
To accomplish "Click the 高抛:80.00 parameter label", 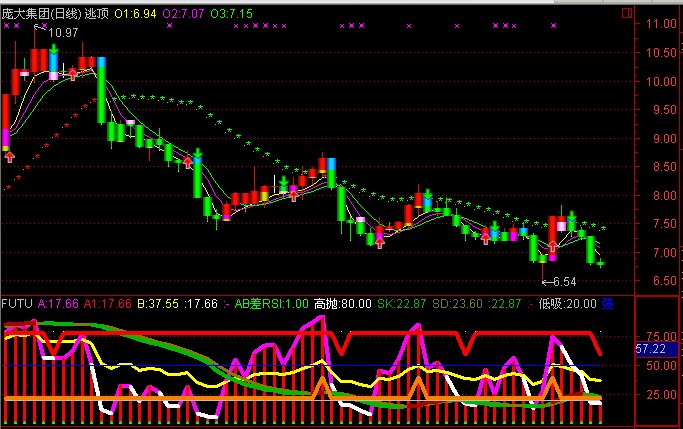I will 342,303.
